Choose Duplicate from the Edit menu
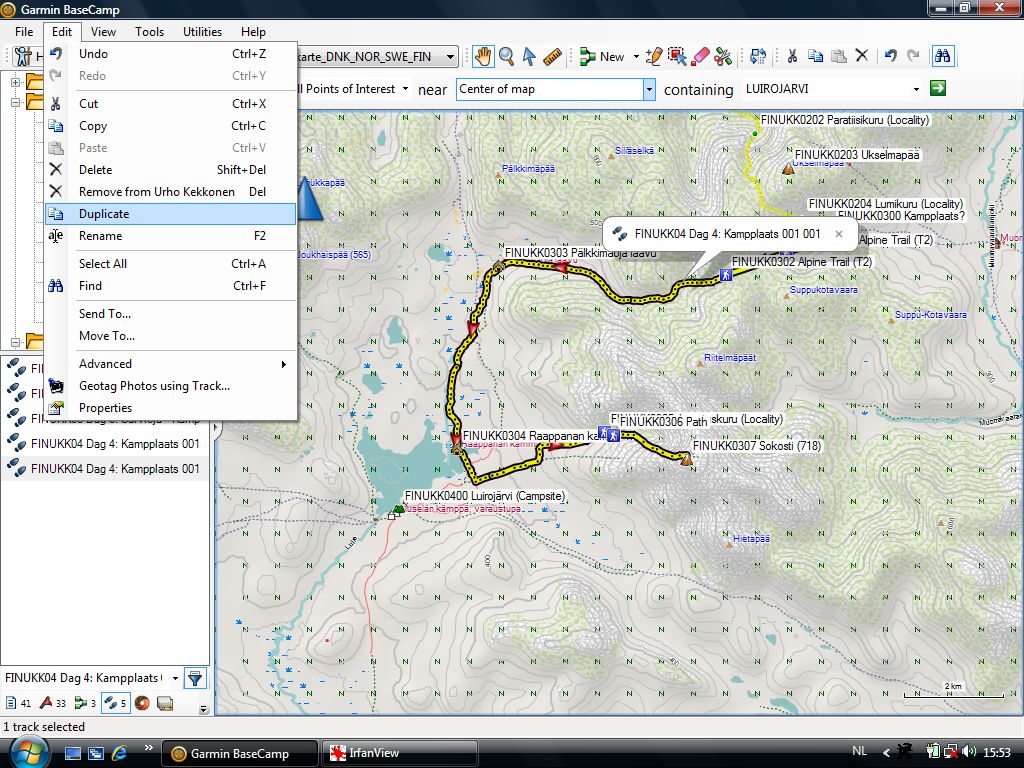The height and width of the screenshot is (768, 1024). (104, 214)
